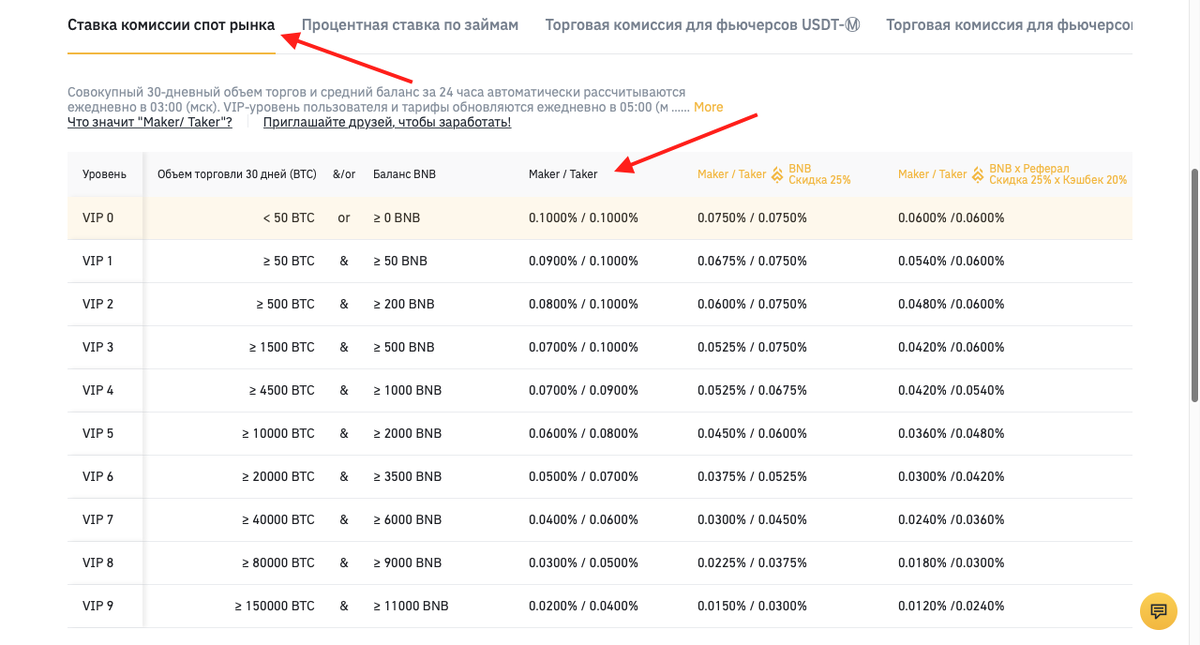
Task: Click the '< 50 BTC' volume cell
Action: point(289,218)
